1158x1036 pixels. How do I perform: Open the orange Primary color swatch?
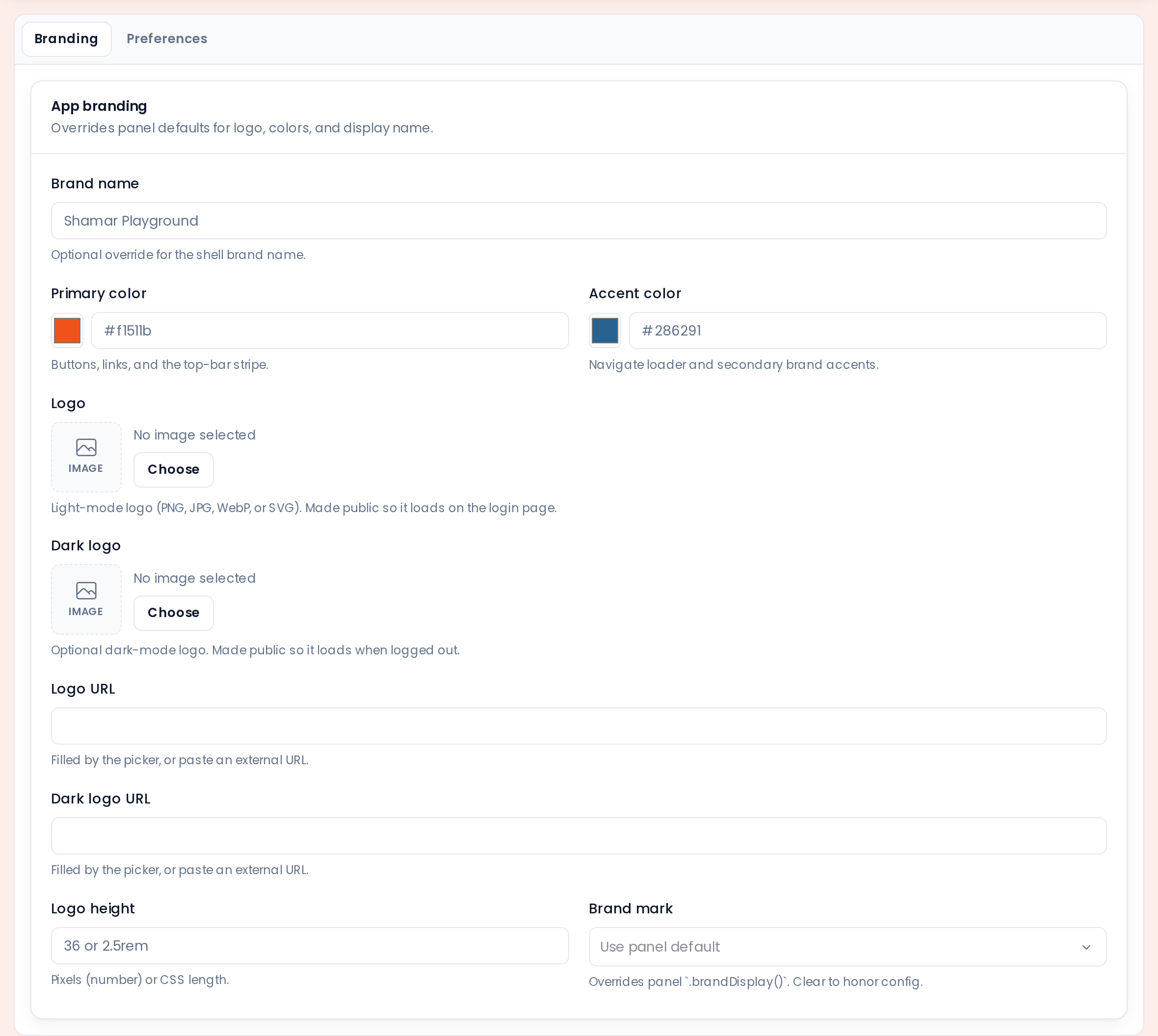[67, 331]
